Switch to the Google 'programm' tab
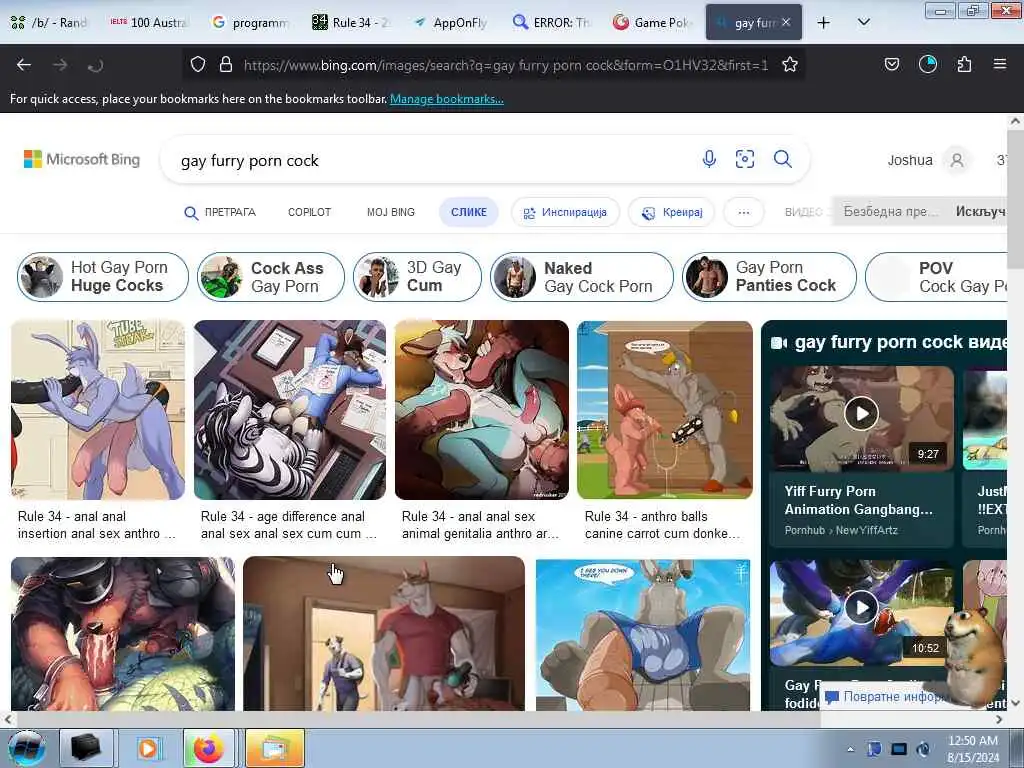This screenshot has height=768, width=1024. click(x=251, y=22)
